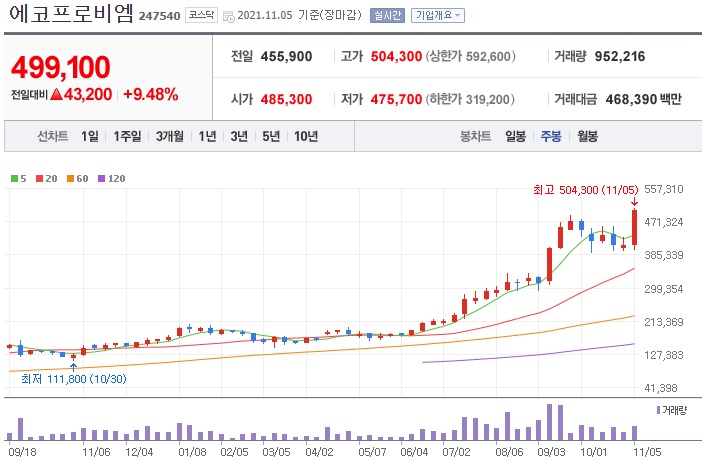Click the 09/03 date label on the axis
Image resolution: width=705 pixels, height=465 pixels.
pos(551,452)
